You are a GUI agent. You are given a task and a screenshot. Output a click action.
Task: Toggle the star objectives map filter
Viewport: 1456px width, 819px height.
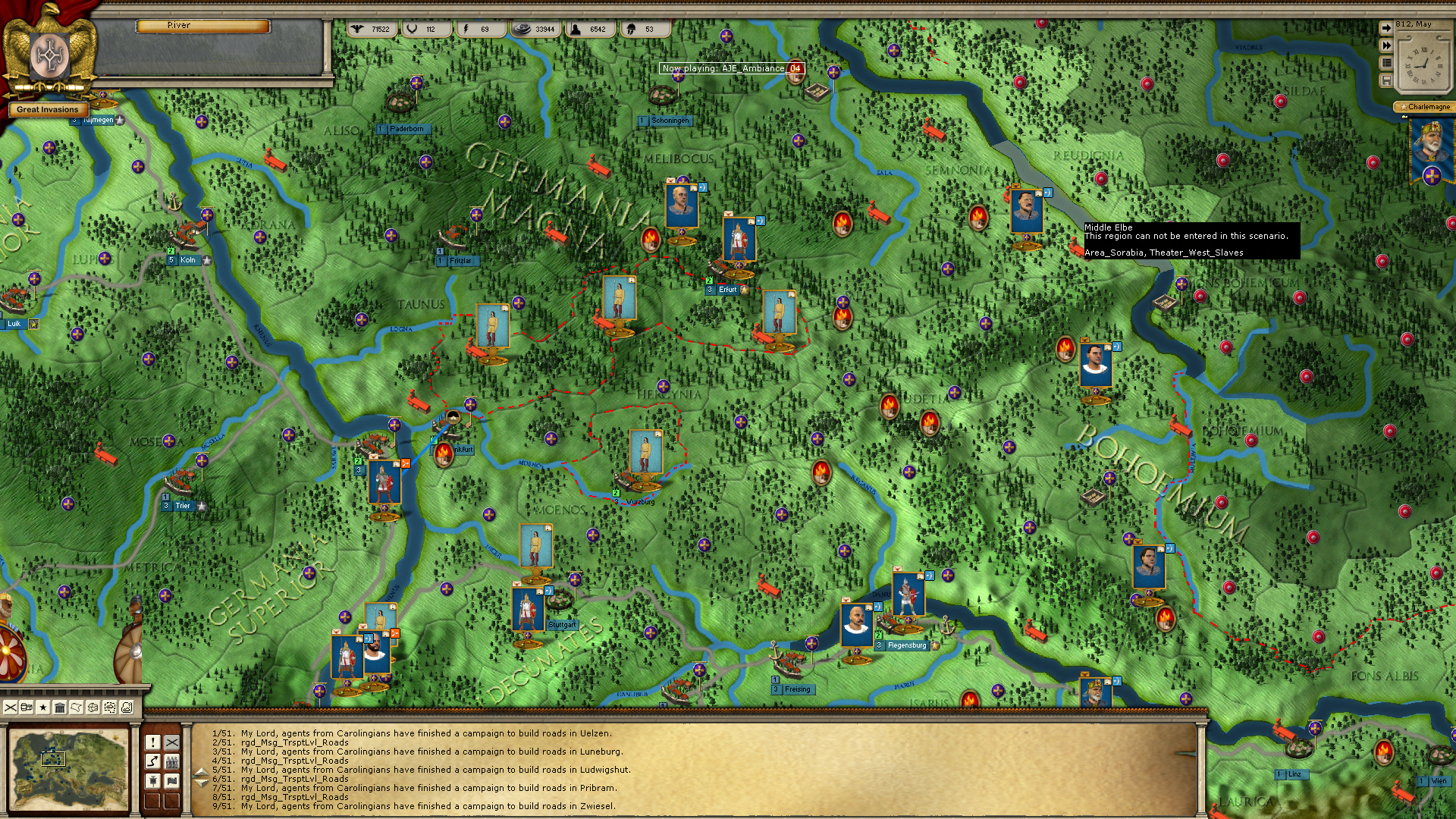tap(43, 708)
